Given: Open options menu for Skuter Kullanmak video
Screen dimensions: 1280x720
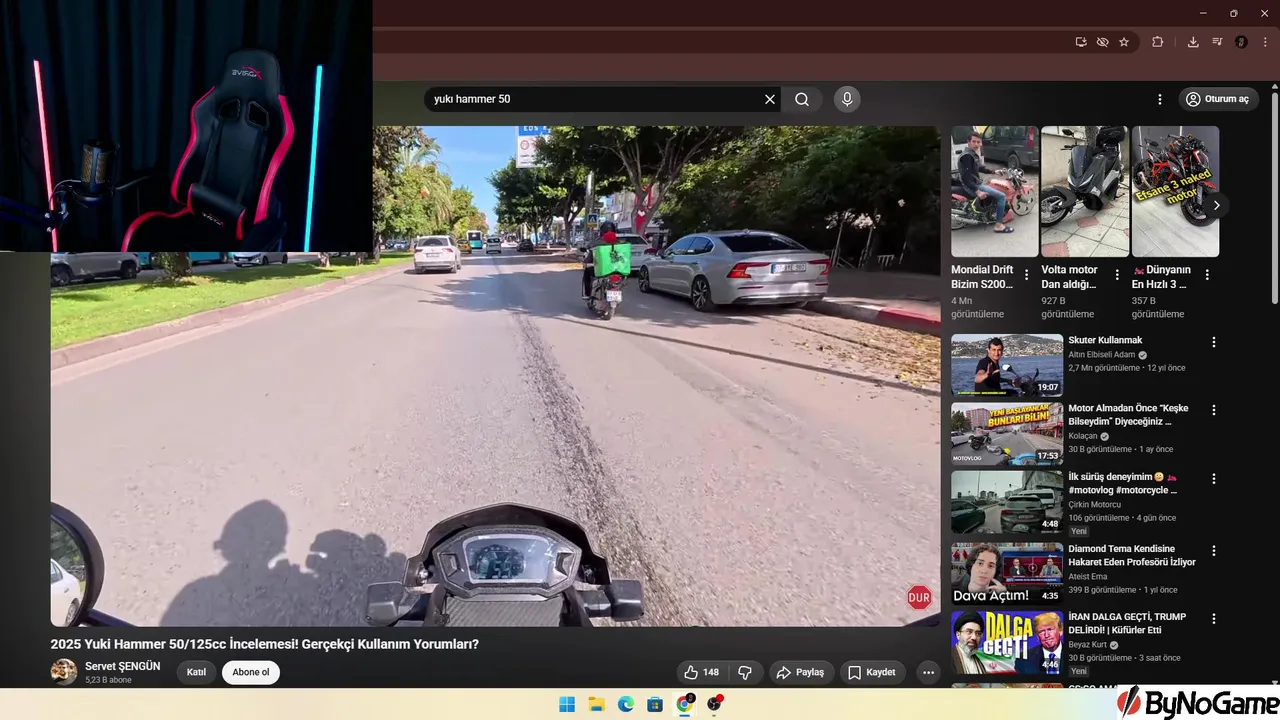Looking at the screenshot, I should coord(1214,342).
